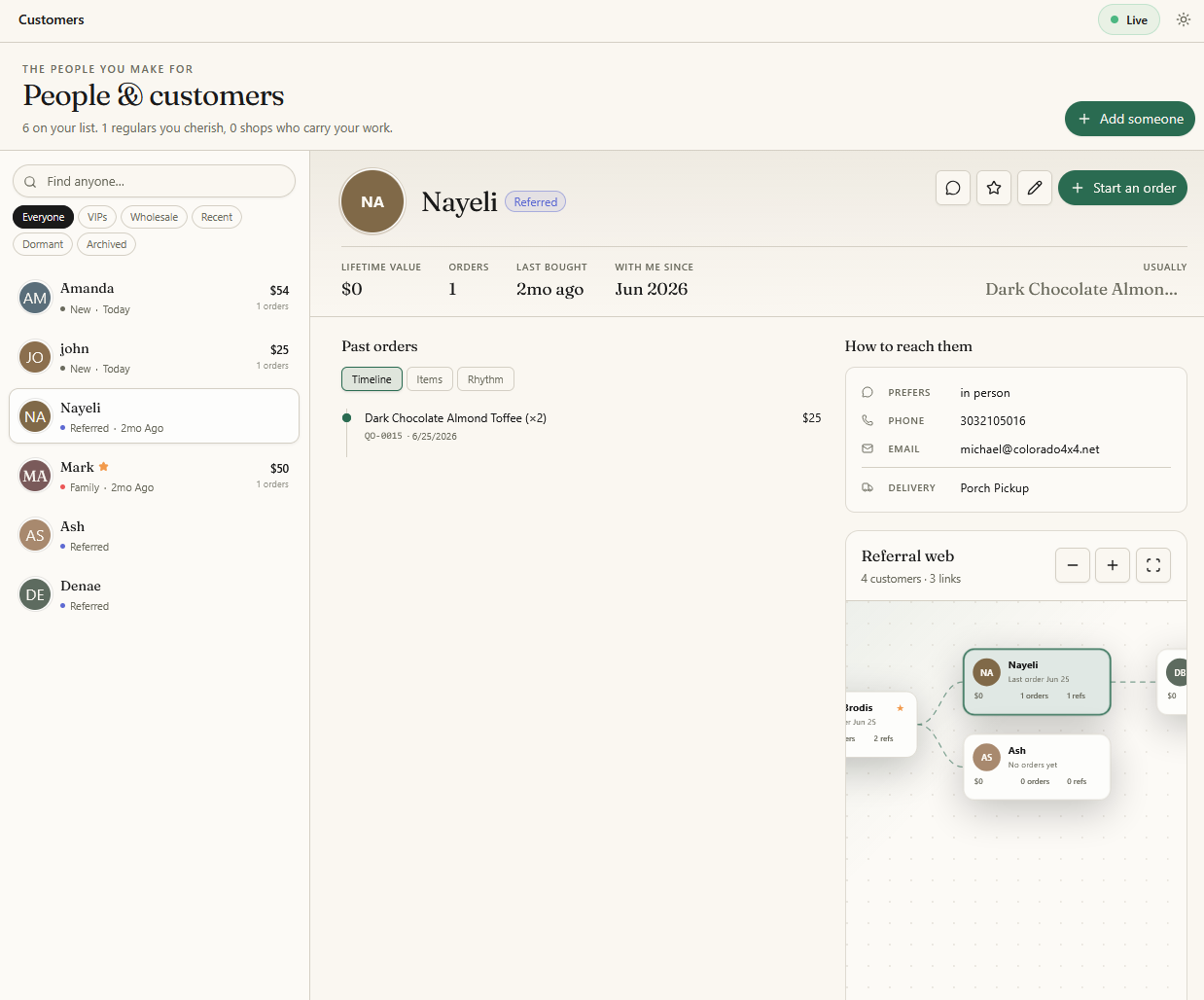Select Nayeli in customer list
The image size is (1204, 1000).
click(x=154, y=416)
